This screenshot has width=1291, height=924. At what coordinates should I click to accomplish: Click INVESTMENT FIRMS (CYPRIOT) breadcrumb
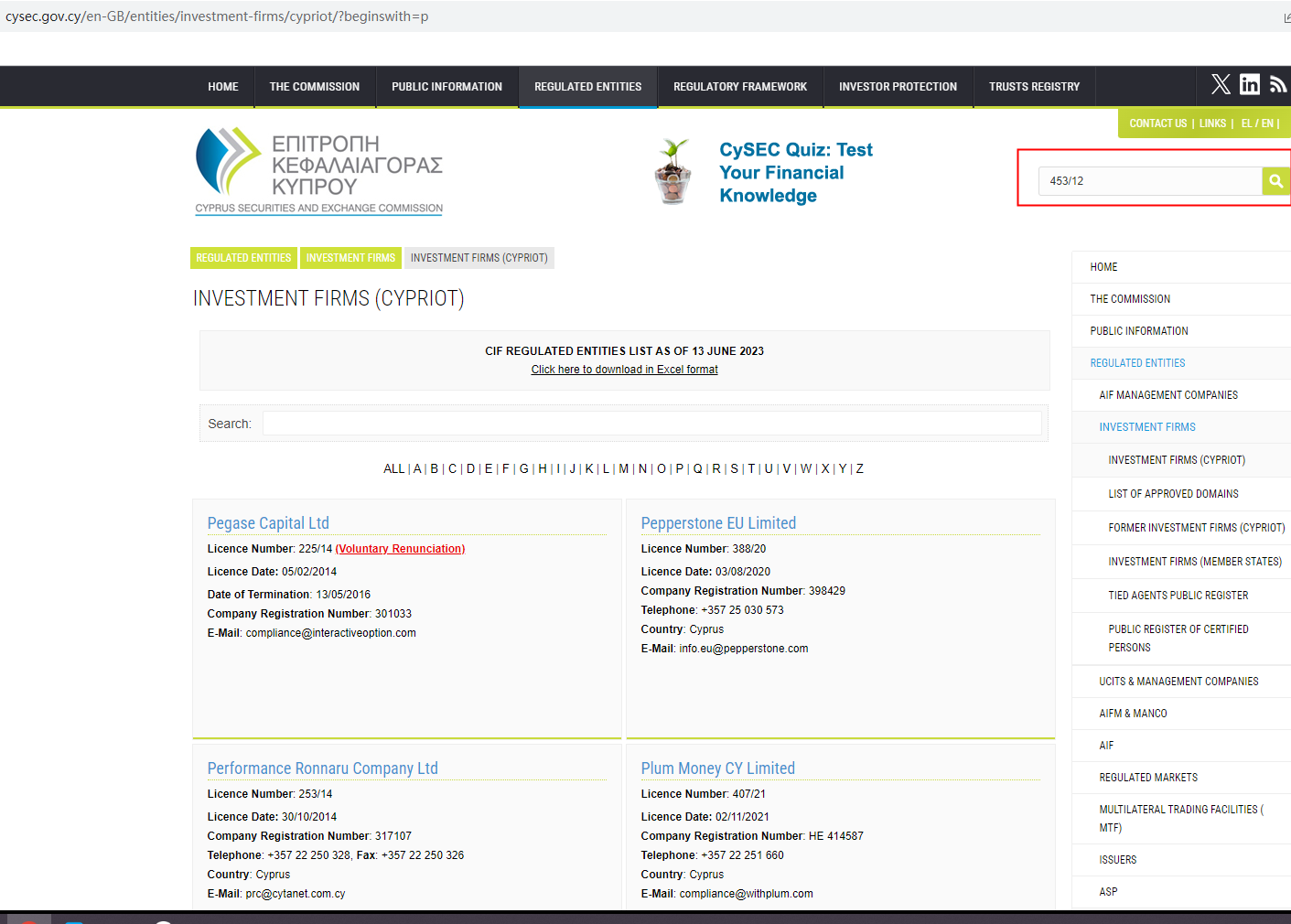(479, 258)
